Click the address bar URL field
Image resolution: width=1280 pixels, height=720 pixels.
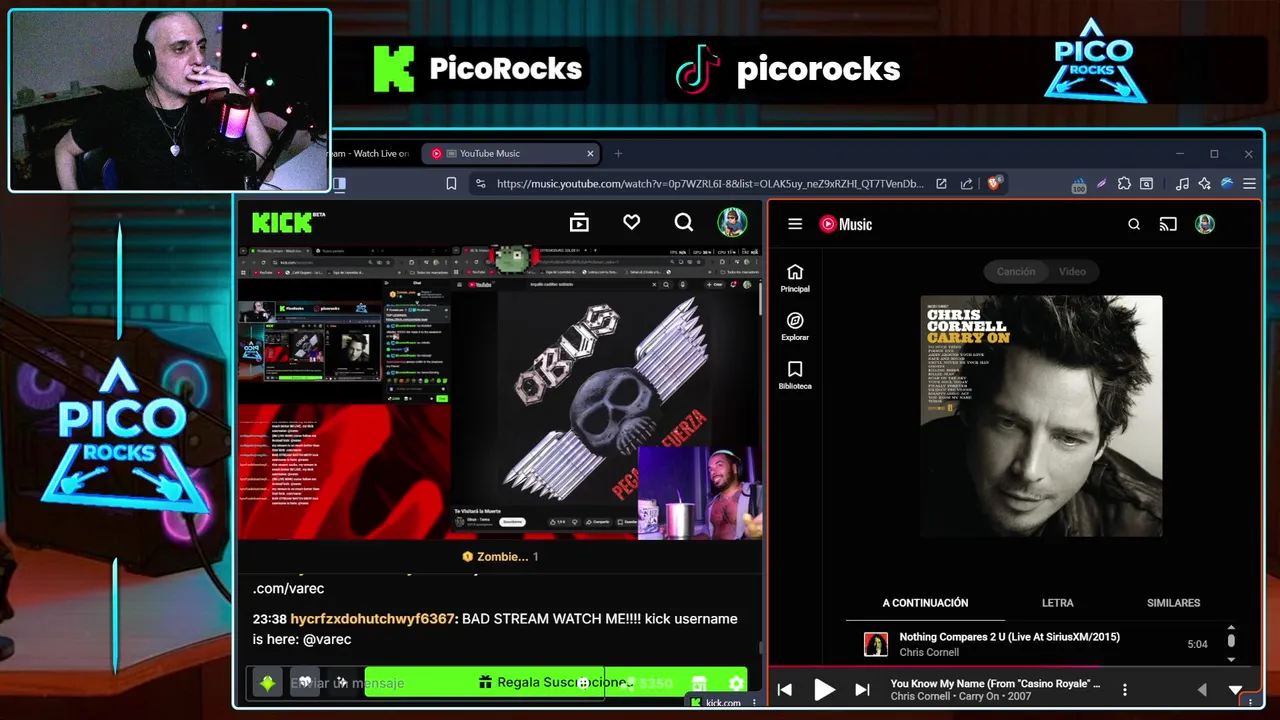click(x=710, y=184)
